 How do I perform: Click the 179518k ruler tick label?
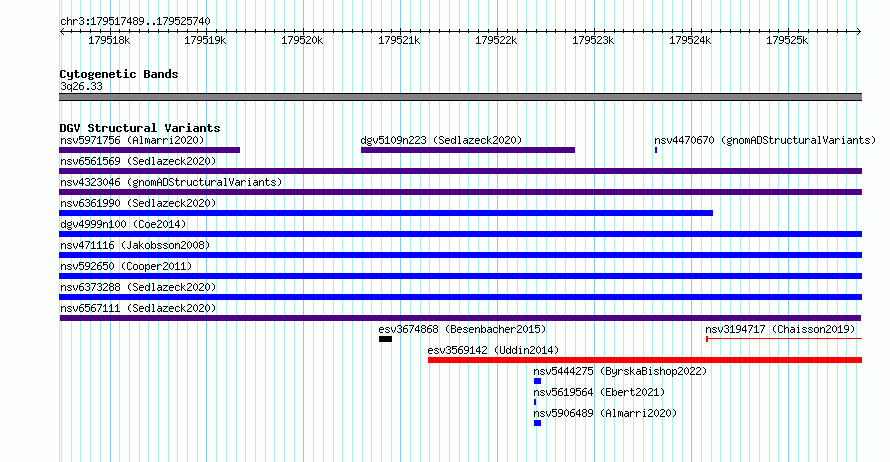[x=109, y=40]
